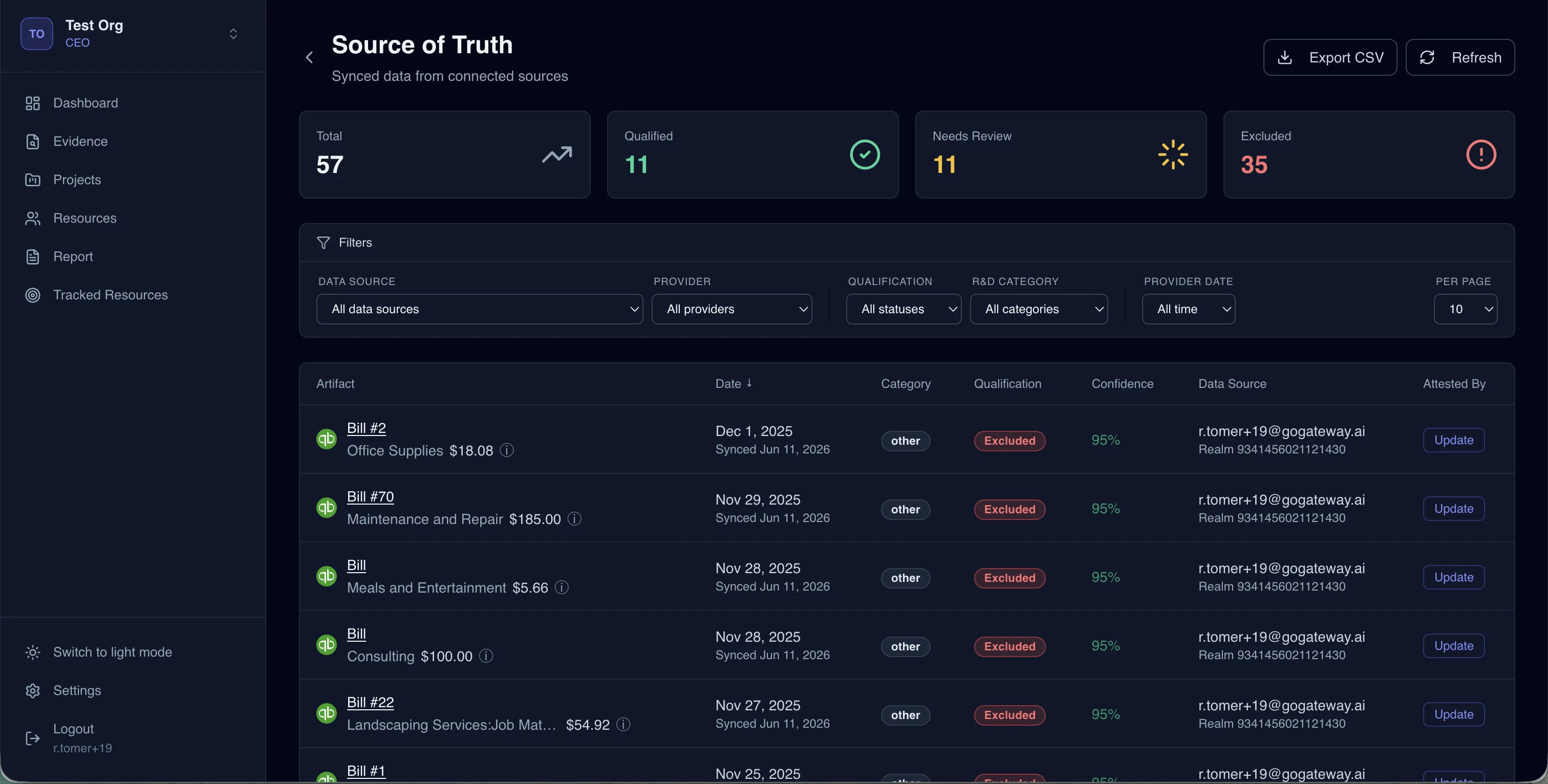Screen dimensions: 1548x784
Task: Expand the All statuses qualification dropdown
Action: coord(903,309)
